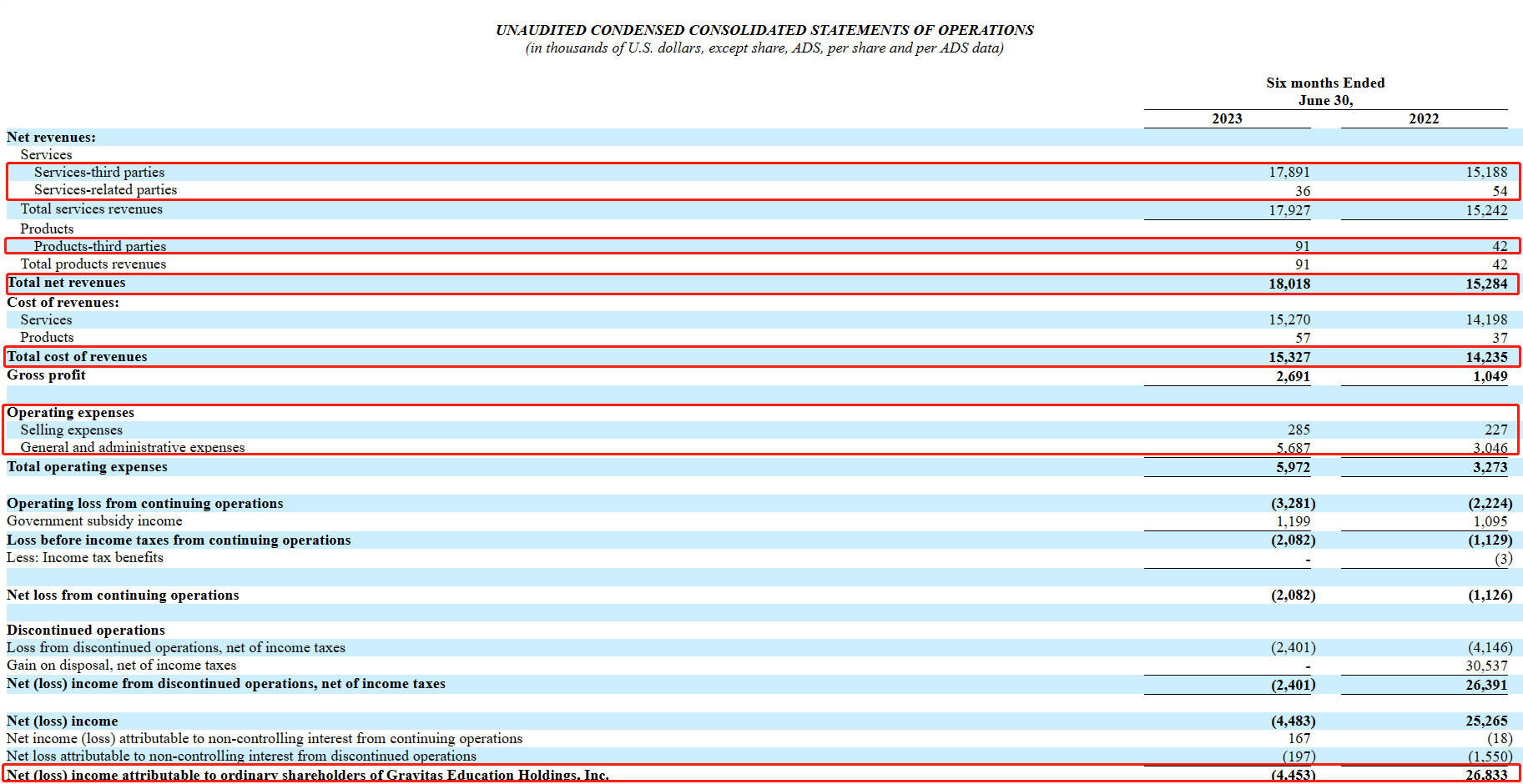The image size is (1523, 784).
Task: Select the Total cost of revenues label
Action: click(x=77, y=357)
